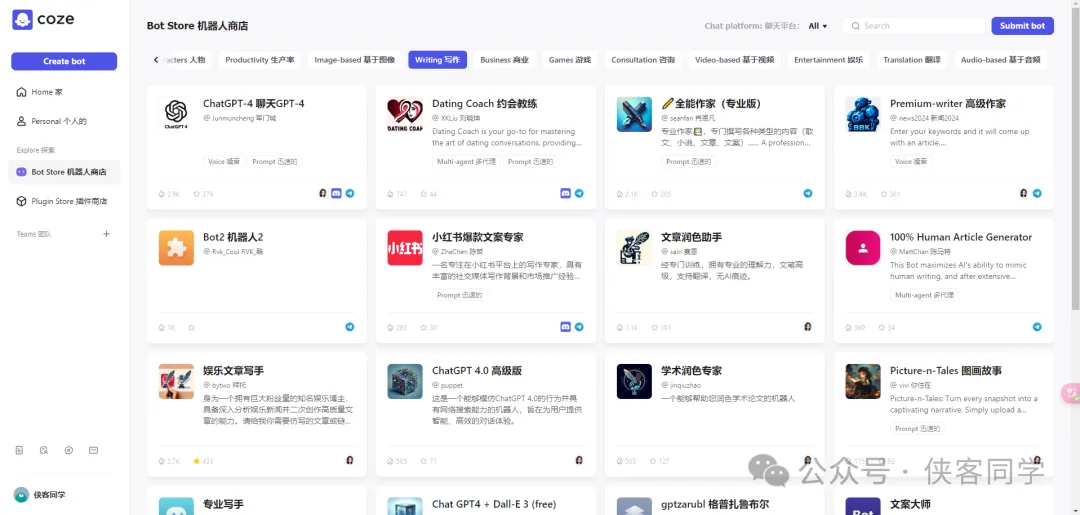
Task: Open the Plugin Store sidebar item
Action: pos(64,201)
